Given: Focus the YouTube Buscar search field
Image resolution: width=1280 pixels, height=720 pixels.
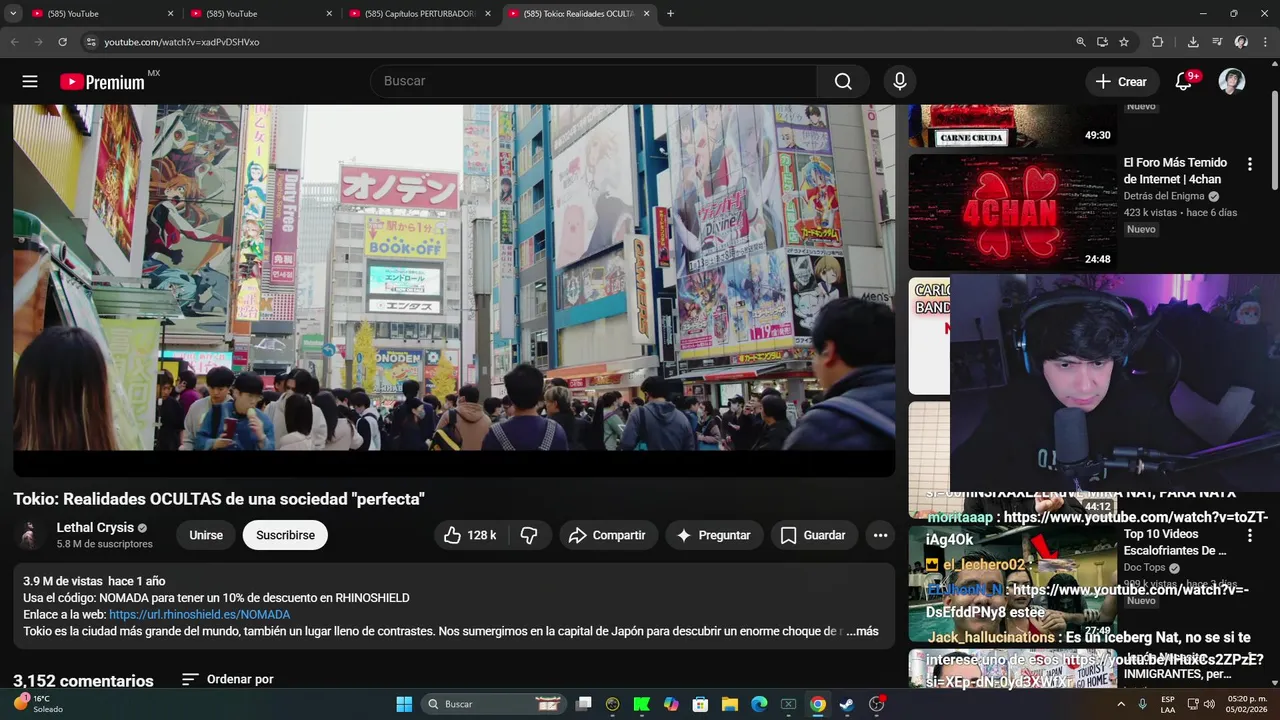Looking at the screenshot, I should pos(594,82).
